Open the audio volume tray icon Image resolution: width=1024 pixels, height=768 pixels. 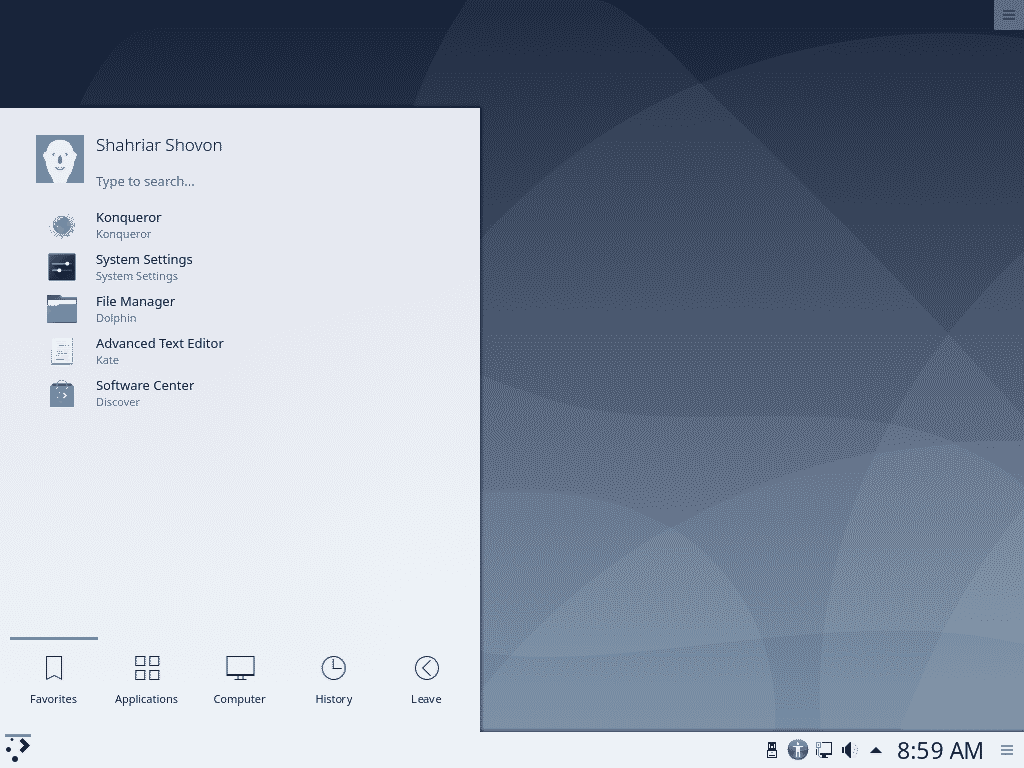click(x=850, y=750)
